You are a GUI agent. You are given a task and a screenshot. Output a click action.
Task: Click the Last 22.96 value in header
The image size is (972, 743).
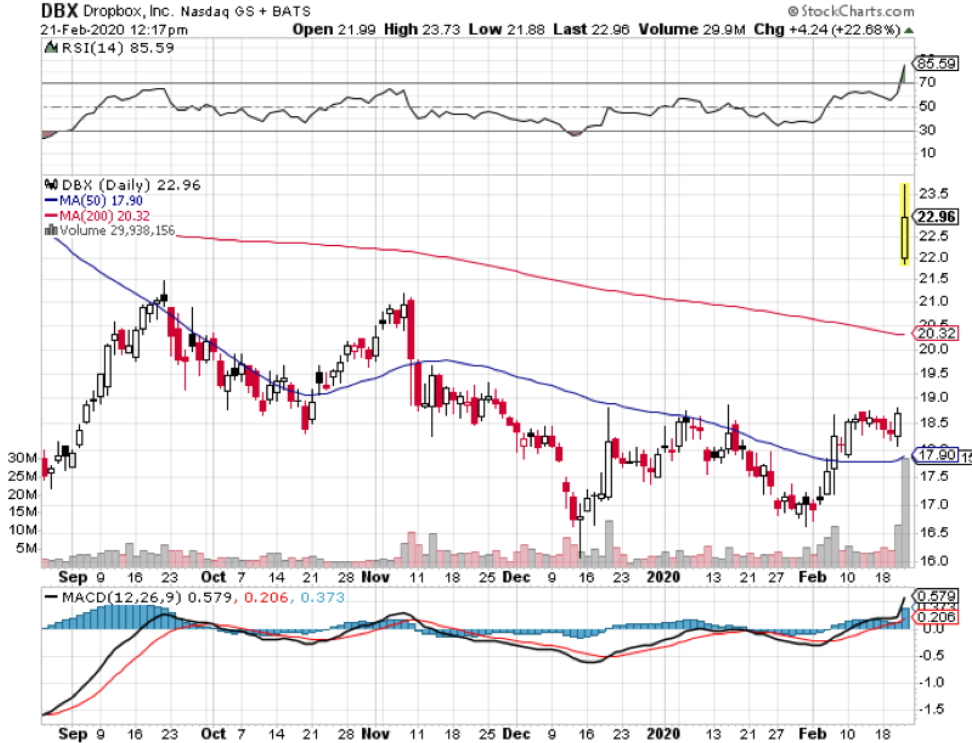pyautogui.click(x=591, y=30)
